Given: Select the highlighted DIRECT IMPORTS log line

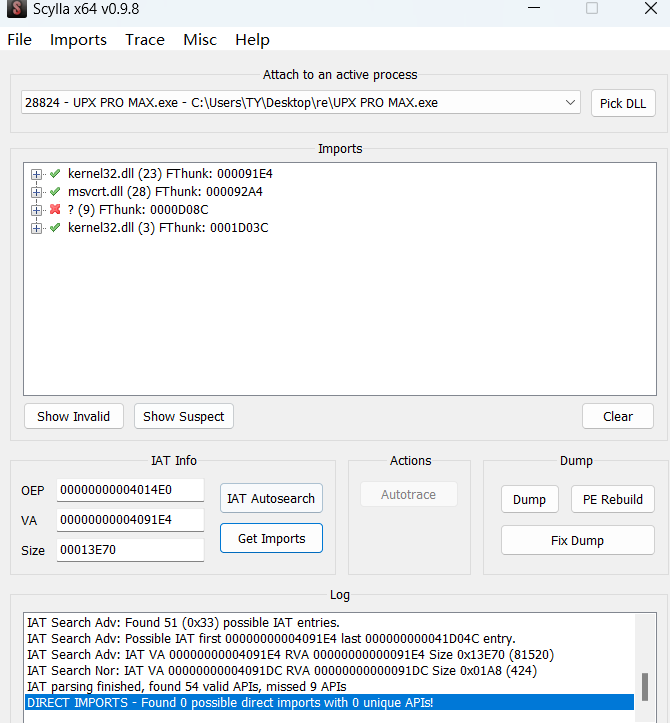Looking at the screenshot, I should coord(329,703).
